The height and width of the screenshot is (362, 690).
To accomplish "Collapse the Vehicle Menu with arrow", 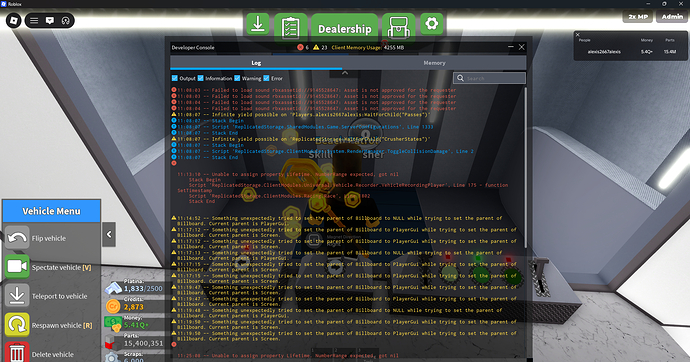I will [109, 234].
